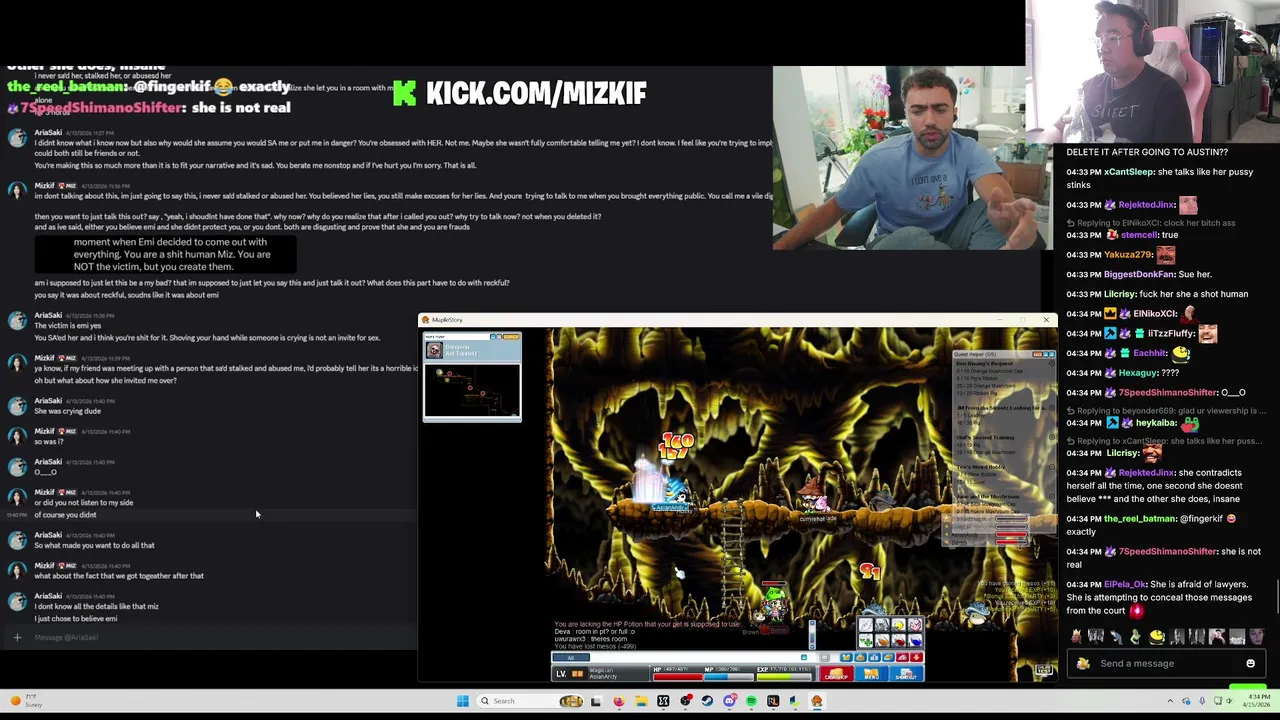Open Discord from the taskbar
The height and width of the screenshot is (720, 1280).
point(730,701)
